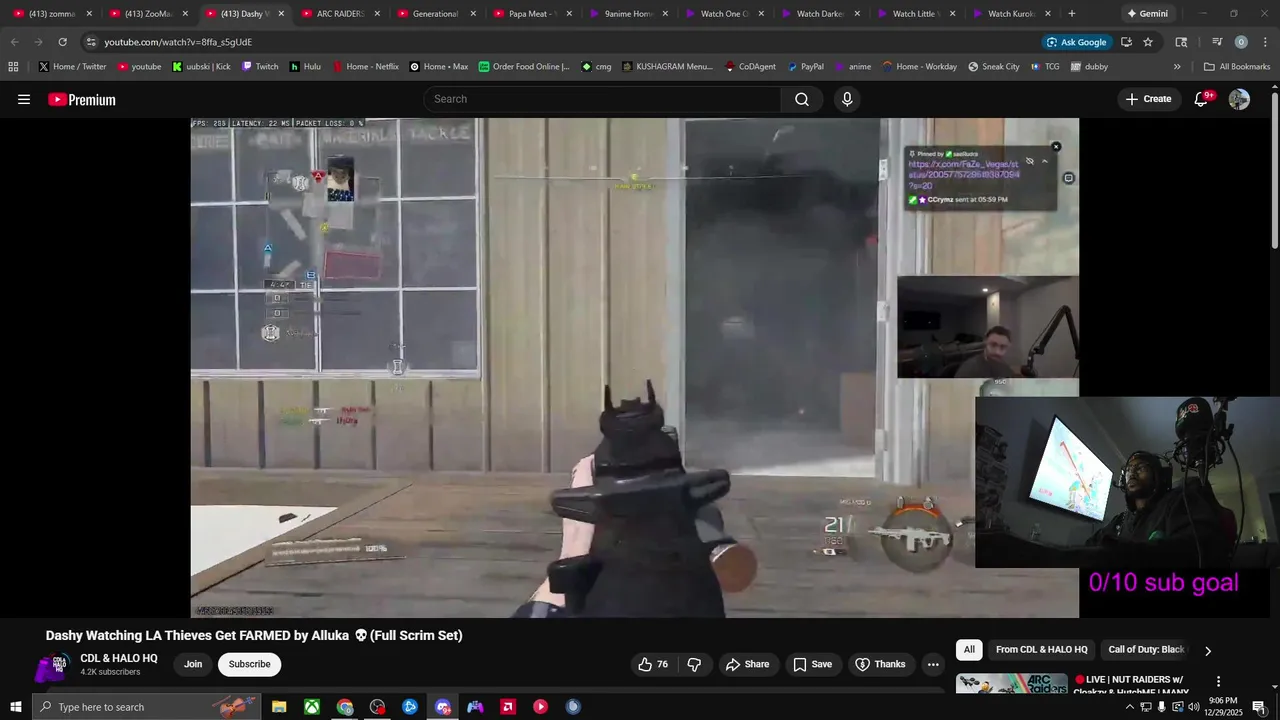Open the YouTube account avatar menu

(x=1239, y=99)
